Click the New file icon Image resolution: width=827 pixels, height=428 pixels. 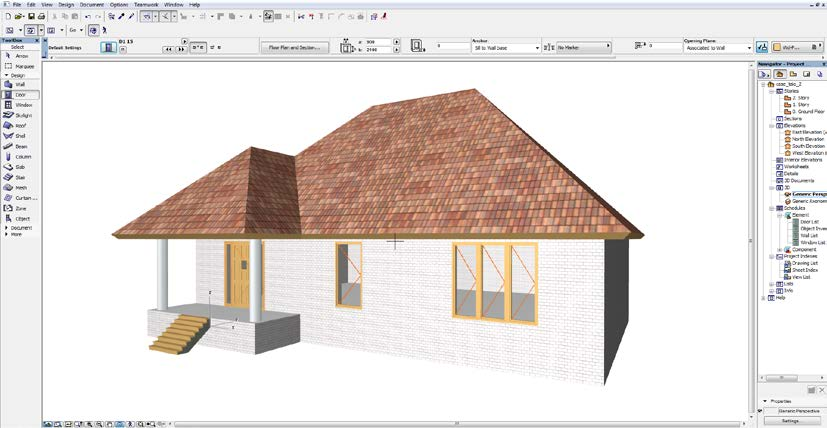tap(8, 17)
